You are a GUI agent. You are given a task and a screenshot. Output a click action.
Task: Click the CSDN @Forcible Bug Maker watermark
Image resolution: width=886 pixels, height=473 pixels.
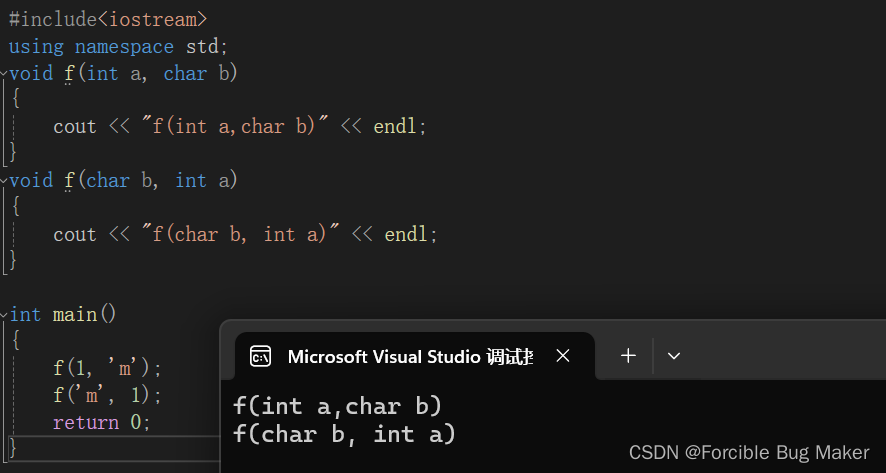point(749,452)
